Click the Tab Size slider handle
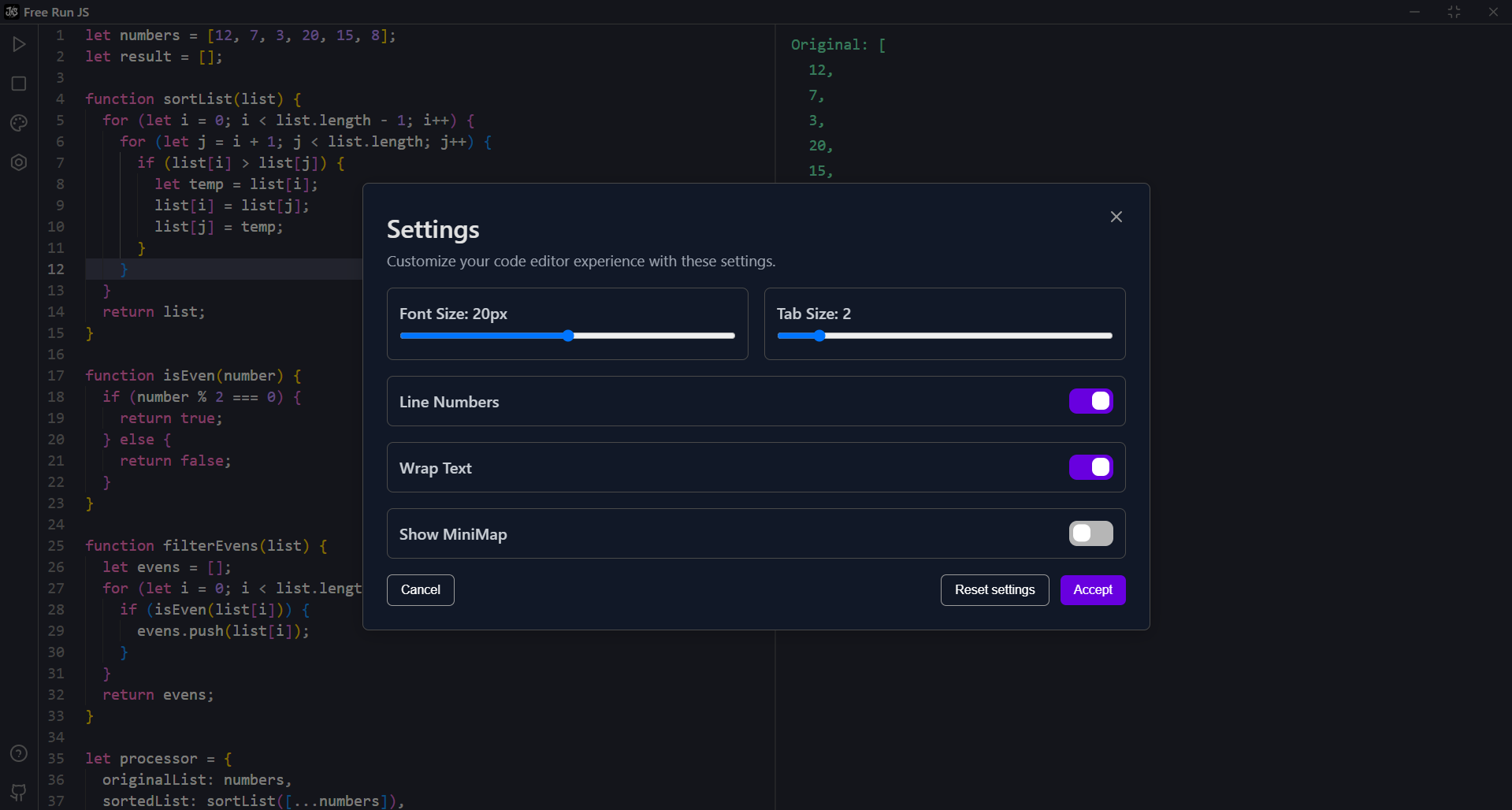1512x810 pixels. (819, 336)
